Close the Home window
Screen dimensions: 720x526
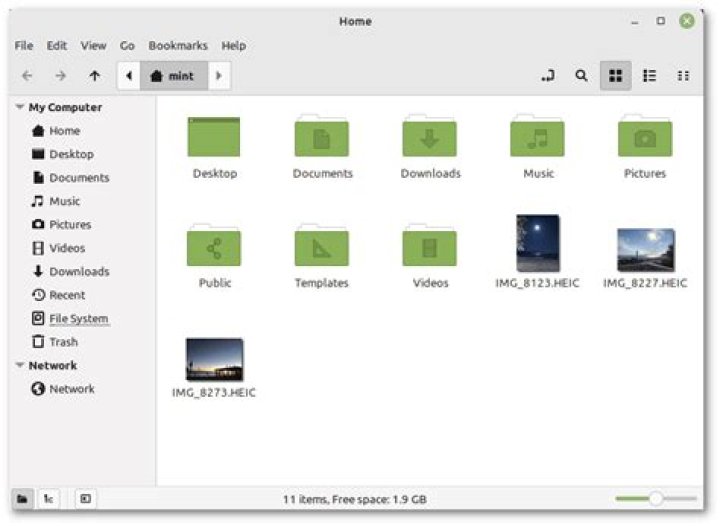687,21
